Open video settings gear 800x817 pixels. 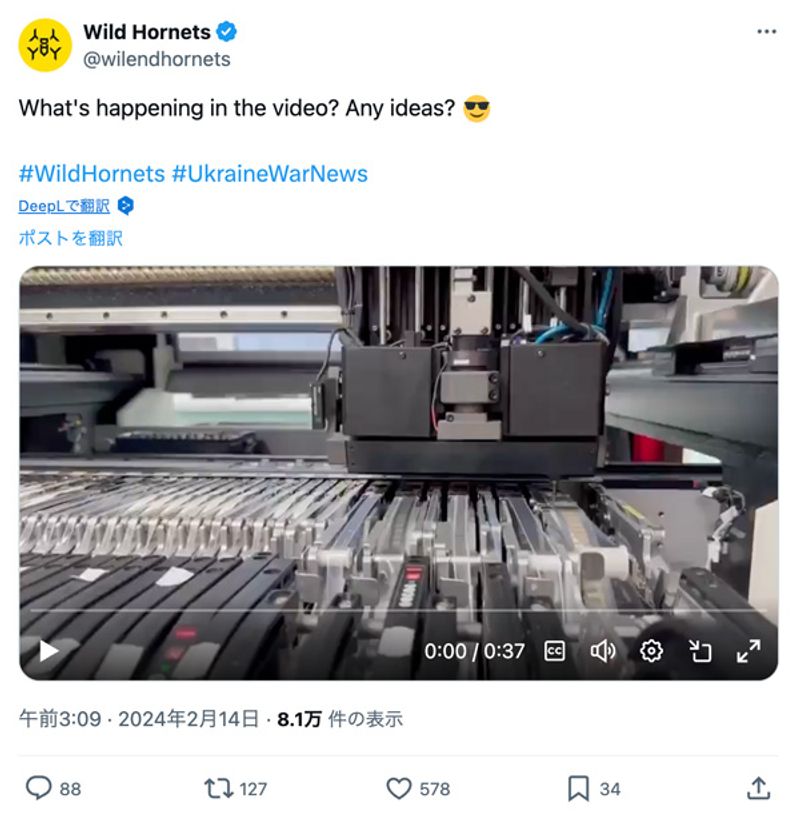tap(651, 651)
